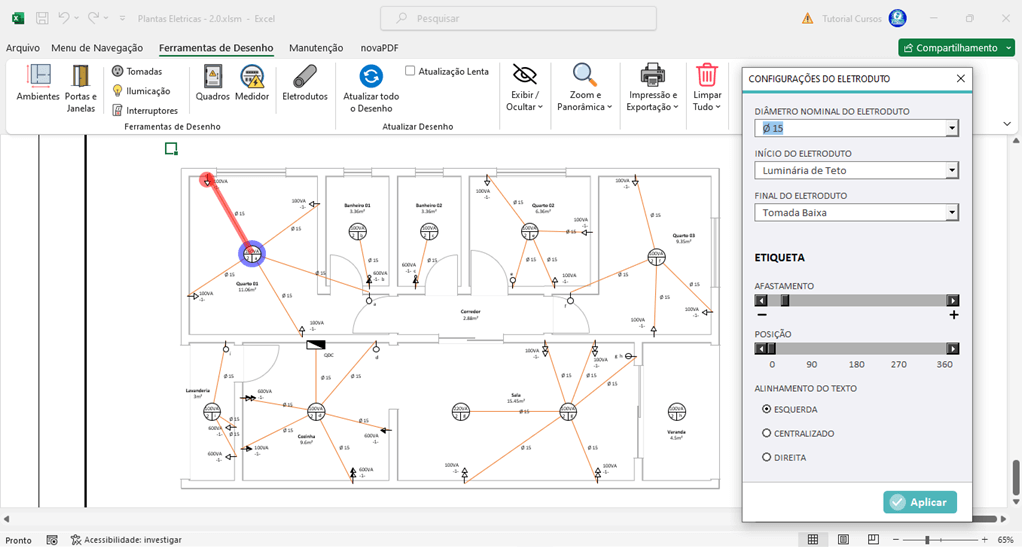Open Quick Access Toolbar customize arrow
Image resolution: width=1022 pixels, height=547 pixels.
click(x=122, y=18)
